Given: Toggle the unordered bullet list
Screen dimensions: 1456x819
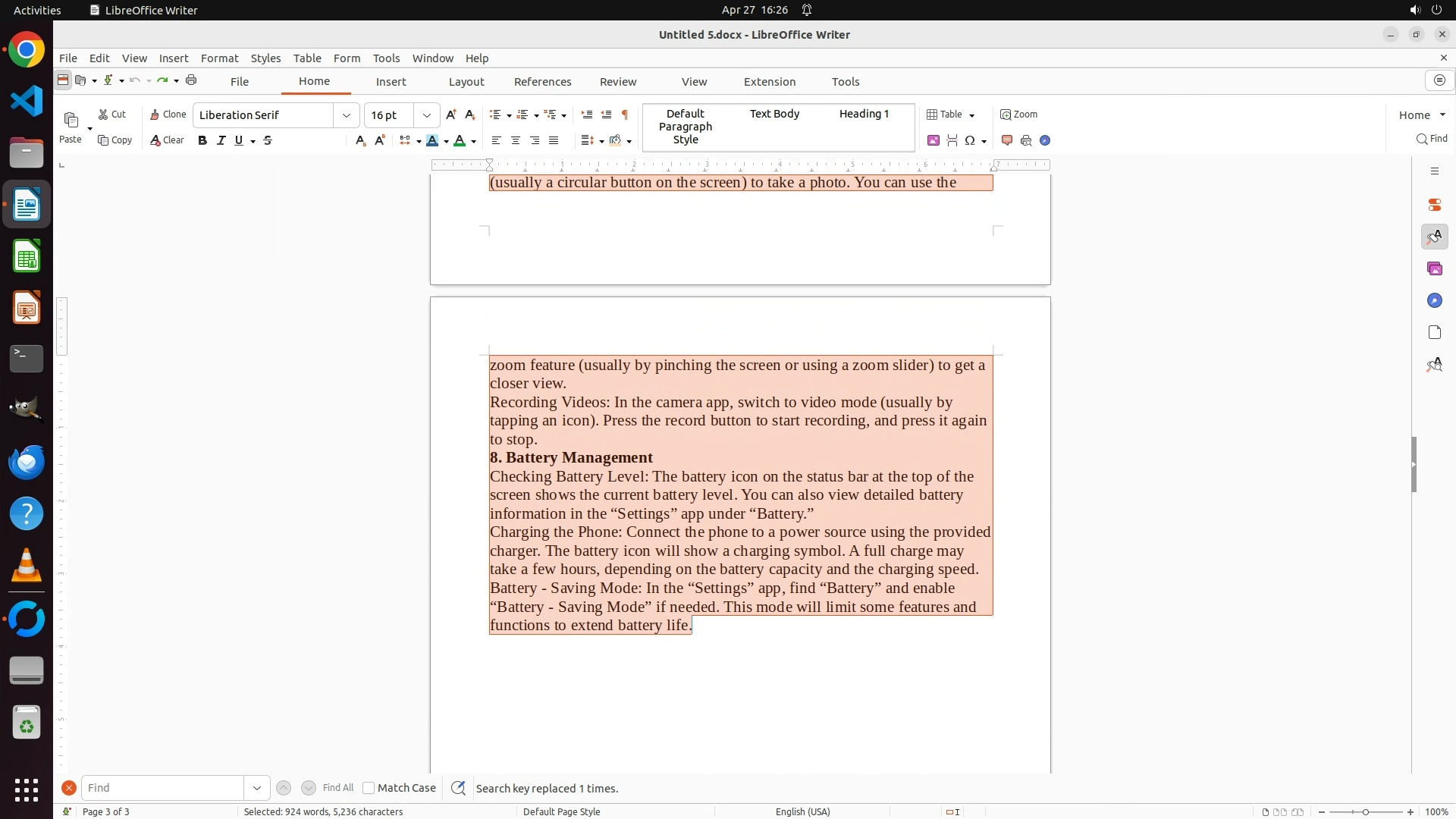Looking at the screenshot, I should [495, 115].
